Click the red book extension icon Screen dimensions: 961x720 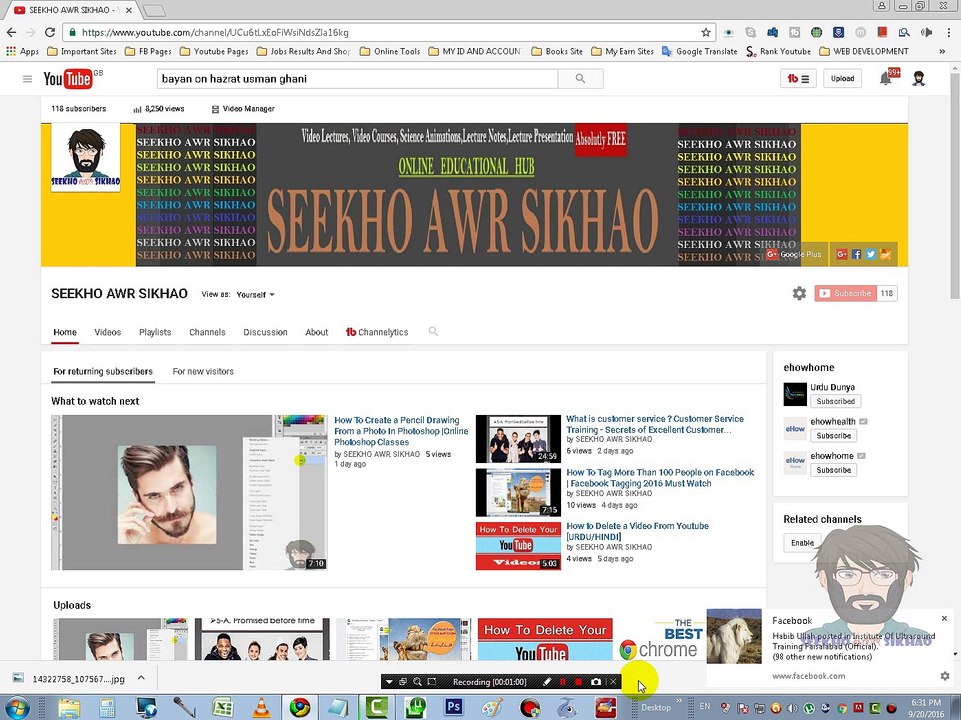pyautogui.click(x=882, y=32)
